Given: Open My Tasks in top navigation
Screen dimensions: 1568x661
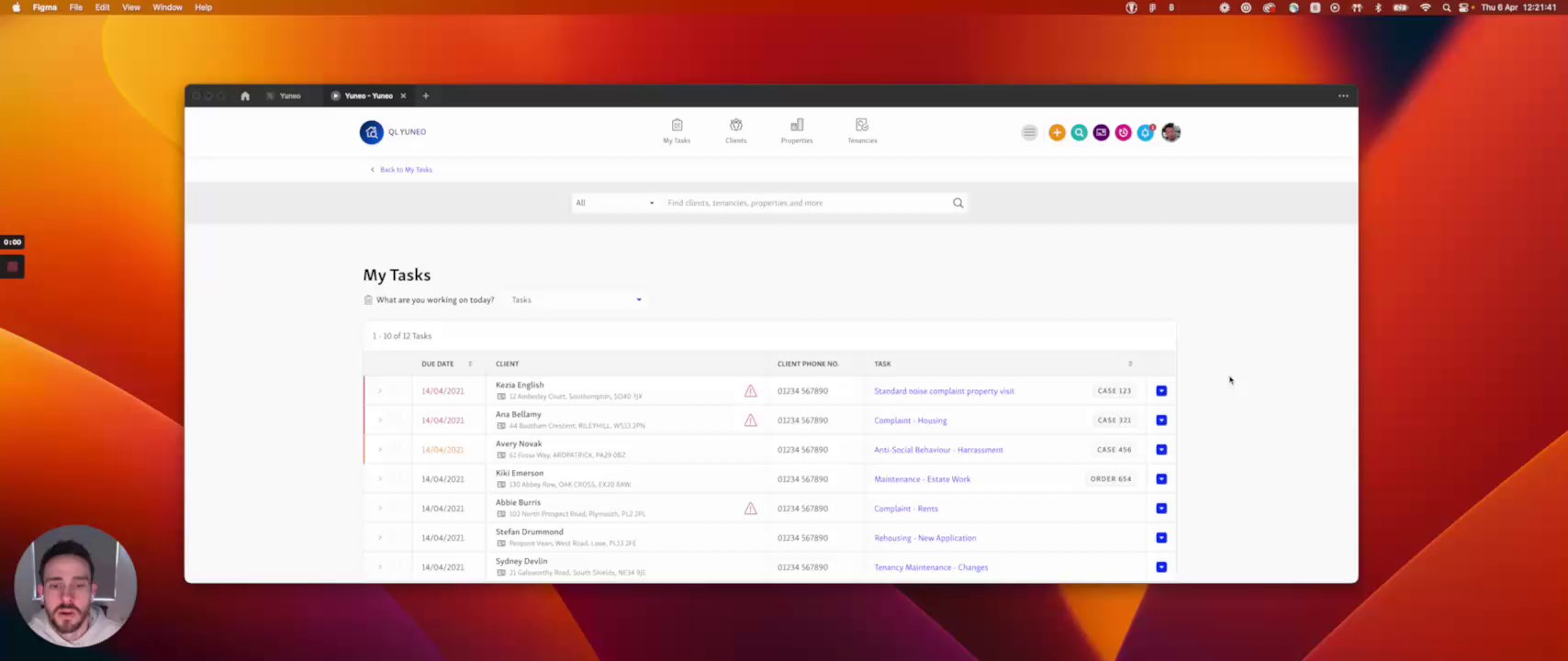Looking at the screenshot, I should pyautogui.click(x=677, y=131).
